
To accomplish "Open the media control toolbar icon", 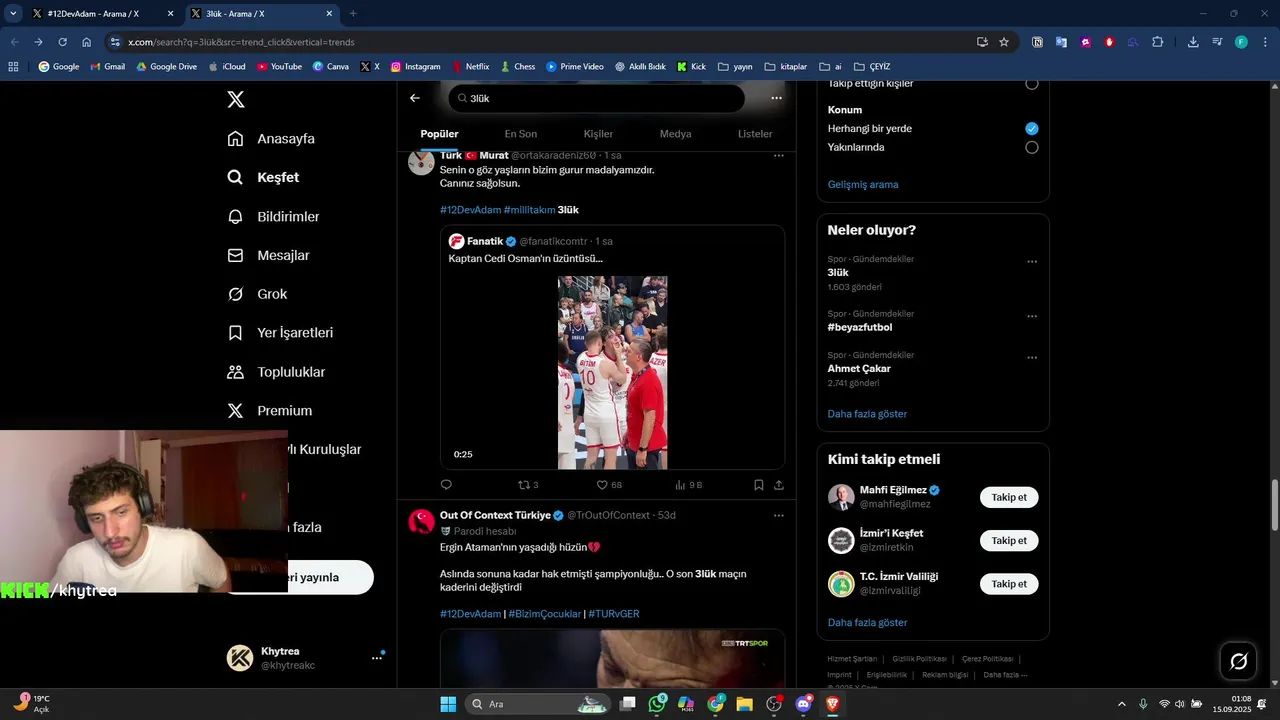I will click(1217, 42).
